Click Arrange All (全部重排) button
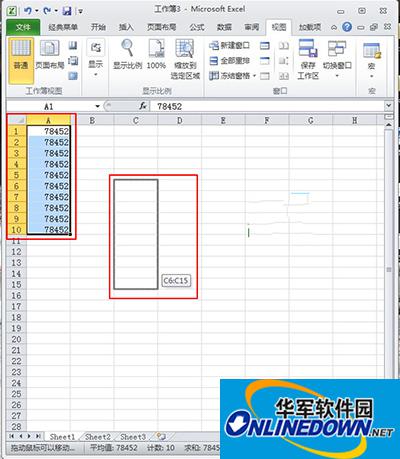 click(229, 61)
